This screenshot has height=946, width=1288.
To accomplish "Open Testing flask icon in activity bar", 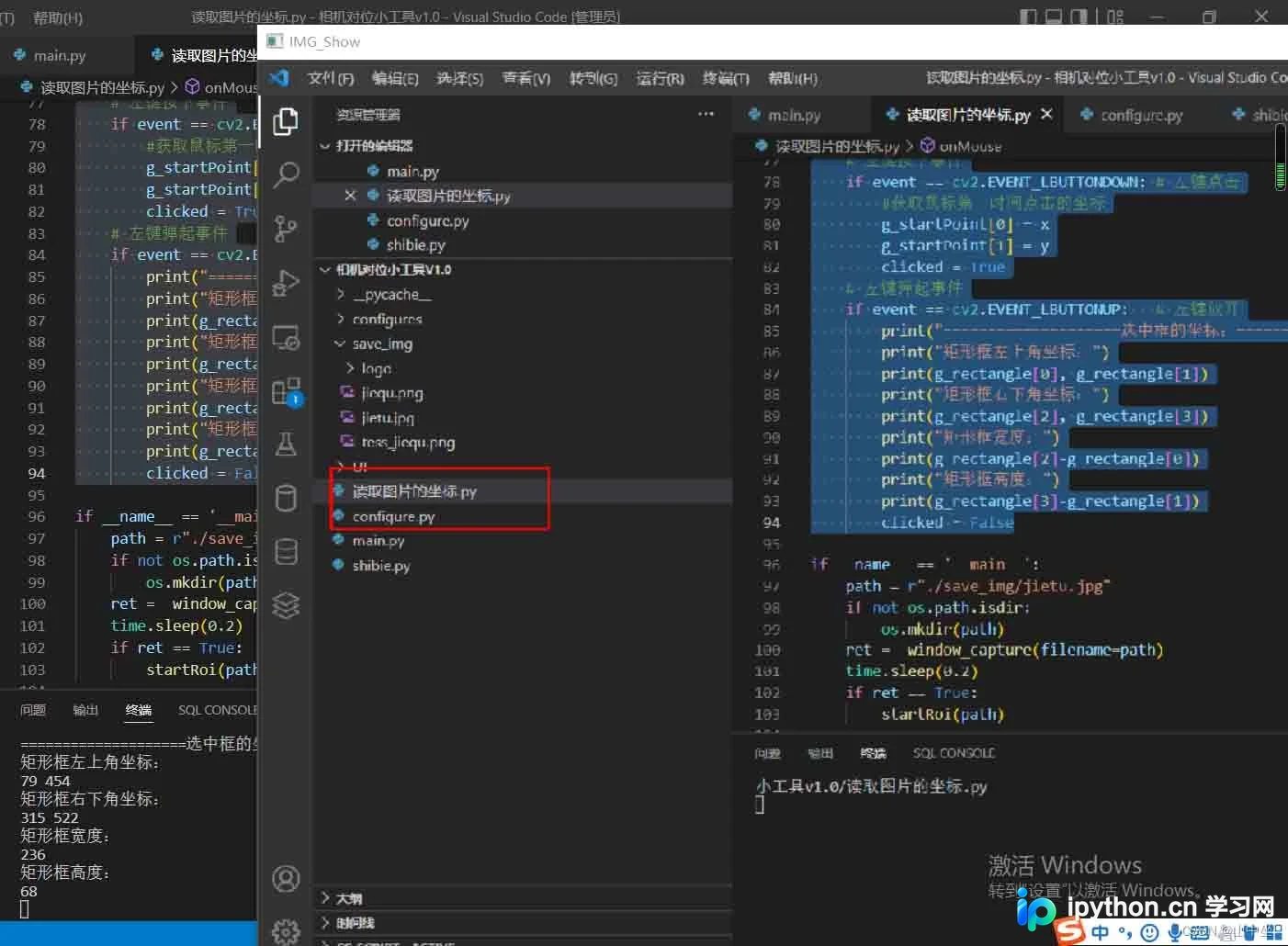I will [x=286, y=445].
